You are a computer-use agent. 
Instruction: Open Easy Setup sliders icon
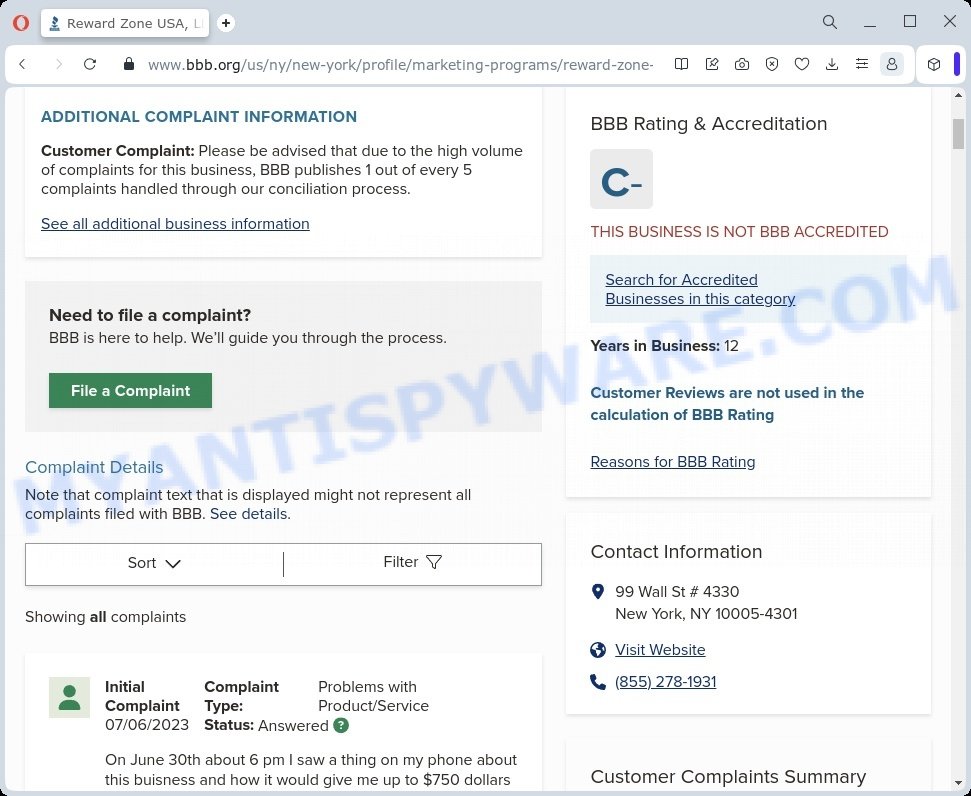tap(862, 64)
